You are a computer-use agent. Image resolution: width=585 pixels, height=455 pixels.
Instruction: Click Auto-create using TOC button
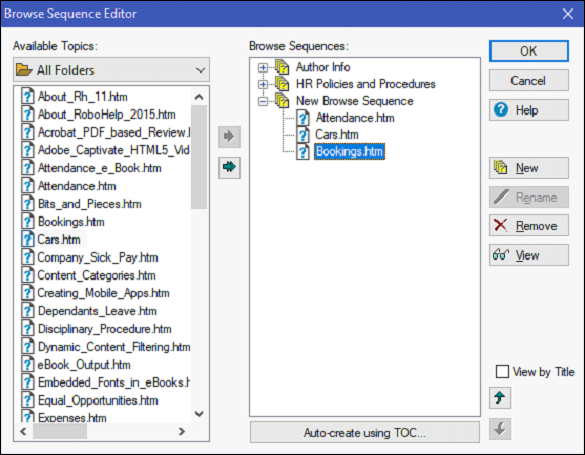tap(365, 433)
